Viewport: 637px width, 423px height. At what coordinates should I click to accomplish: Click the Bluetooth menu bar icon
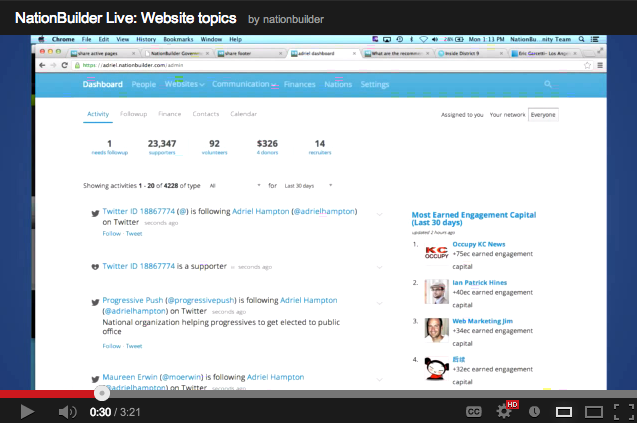411,39
